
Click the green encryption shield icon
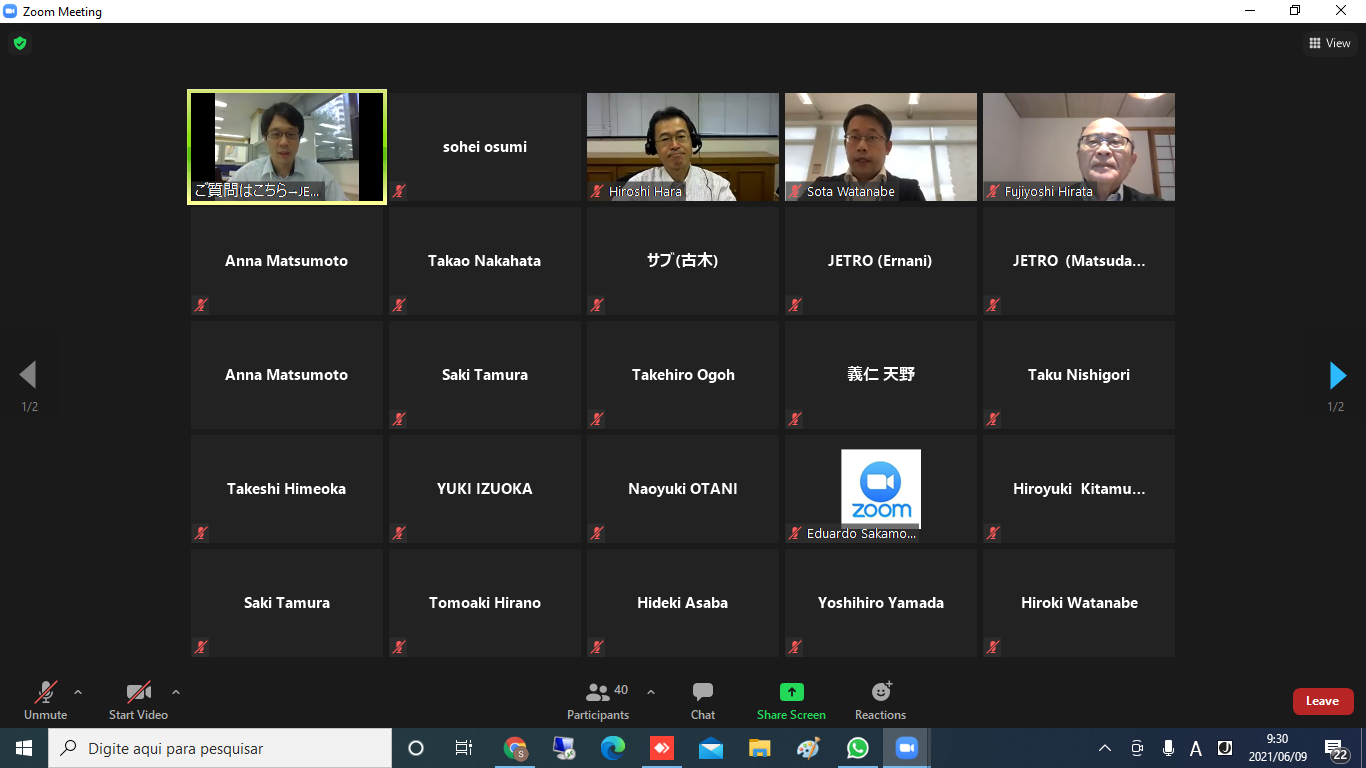pyautogui.click(x=19, y=43)
